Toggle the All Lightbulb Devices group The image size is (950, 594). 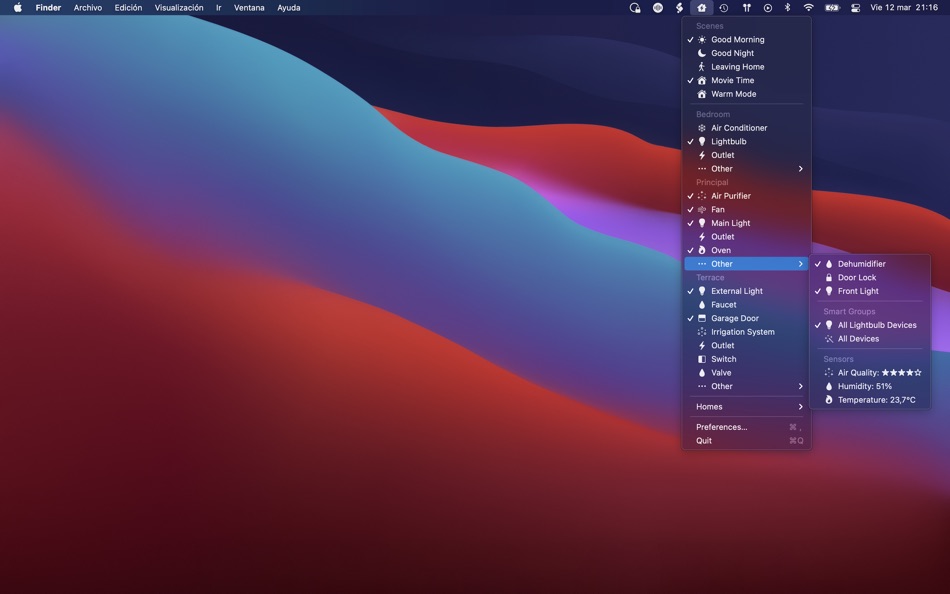point(869,325)
